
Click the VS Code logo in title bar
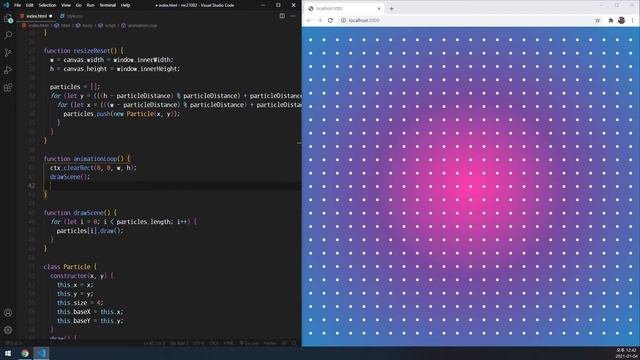tap(6, 5)
